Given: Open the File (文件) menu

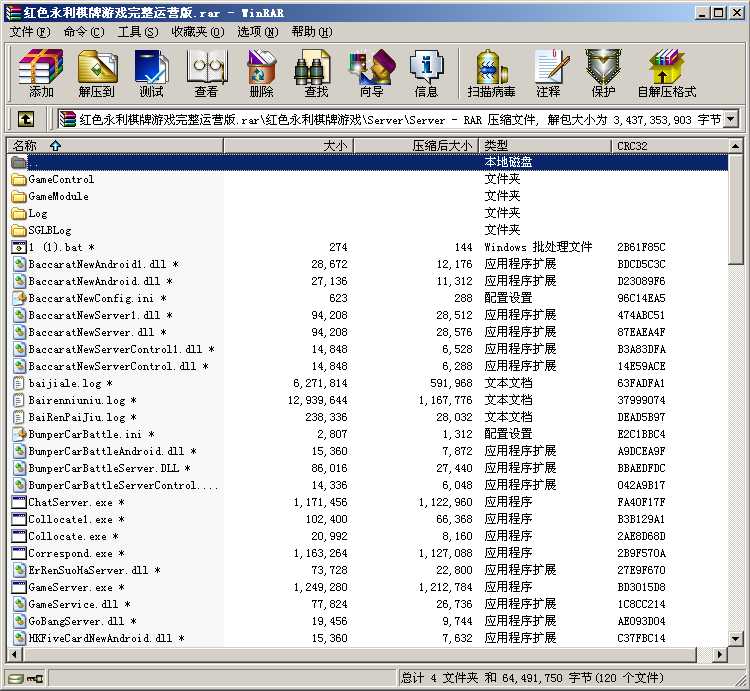Looking at the screenshot, I should [30, 32].
